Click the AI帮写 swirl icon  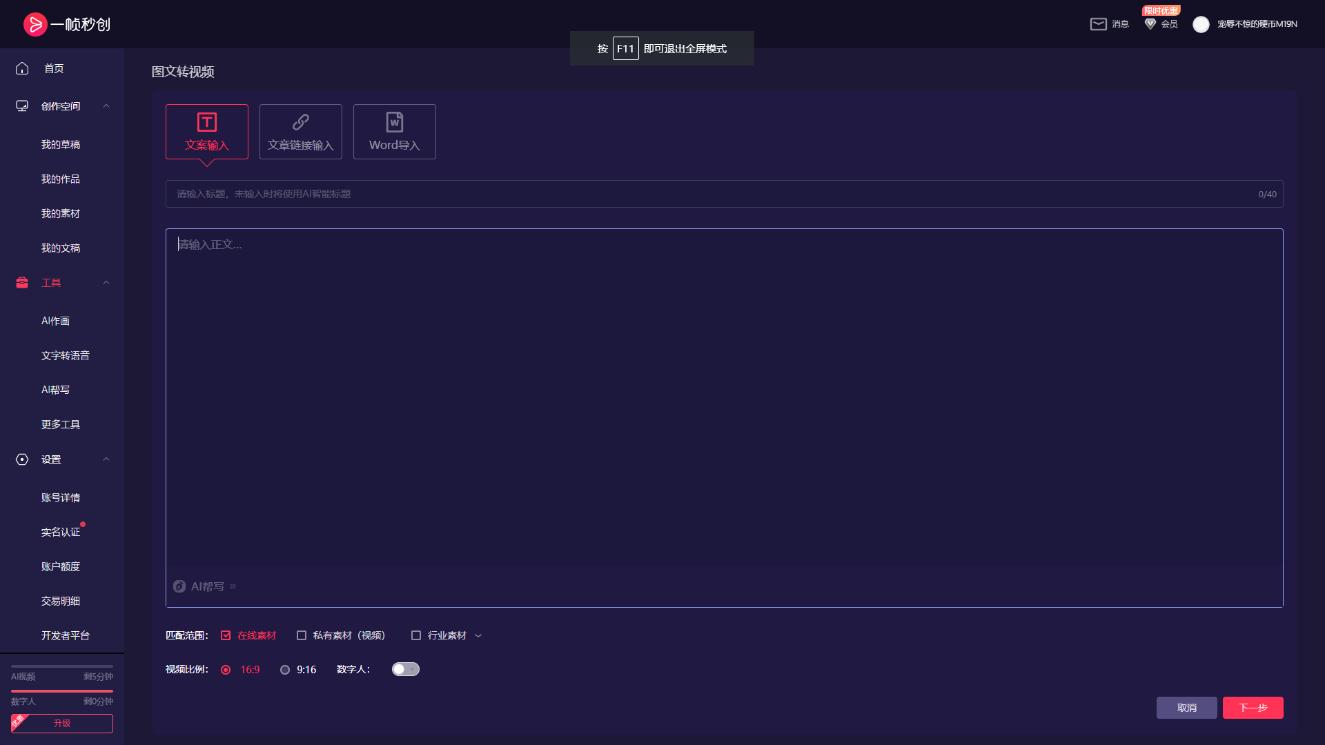tap(180, 586)
